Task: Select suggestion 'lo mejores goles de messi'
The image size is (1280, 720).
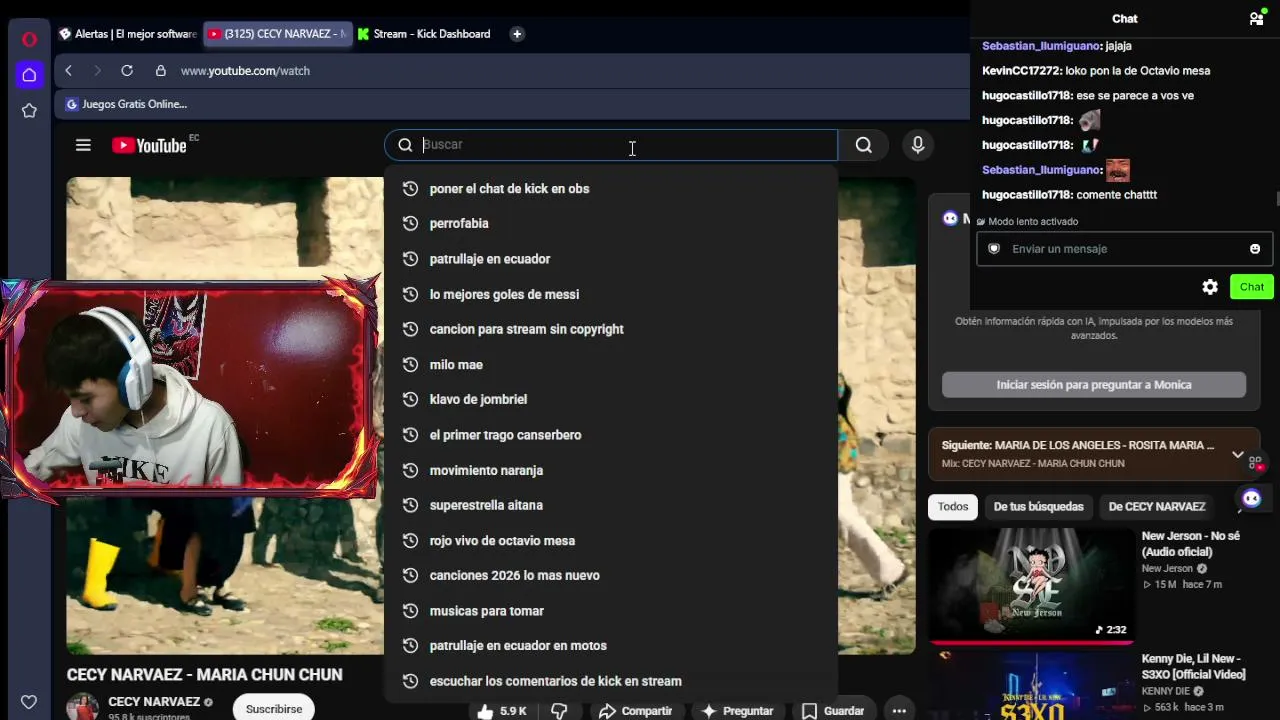Action: [611, 294]
